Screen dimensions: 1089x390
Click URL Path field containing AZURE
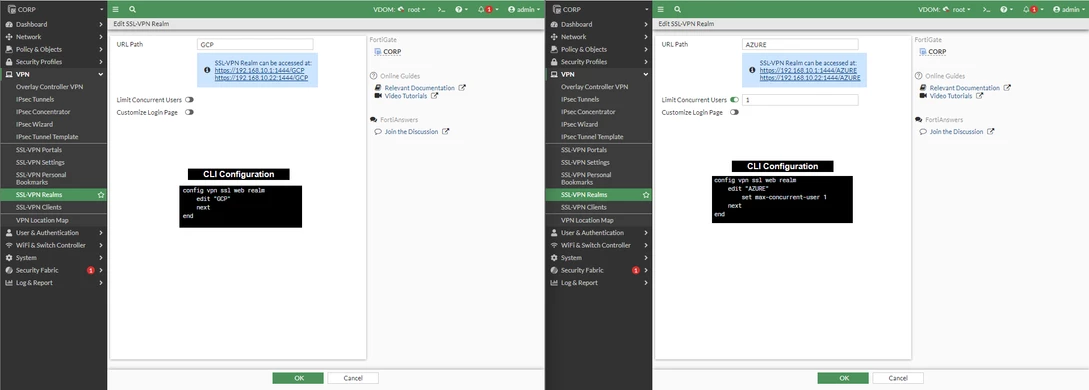(800, 44)
